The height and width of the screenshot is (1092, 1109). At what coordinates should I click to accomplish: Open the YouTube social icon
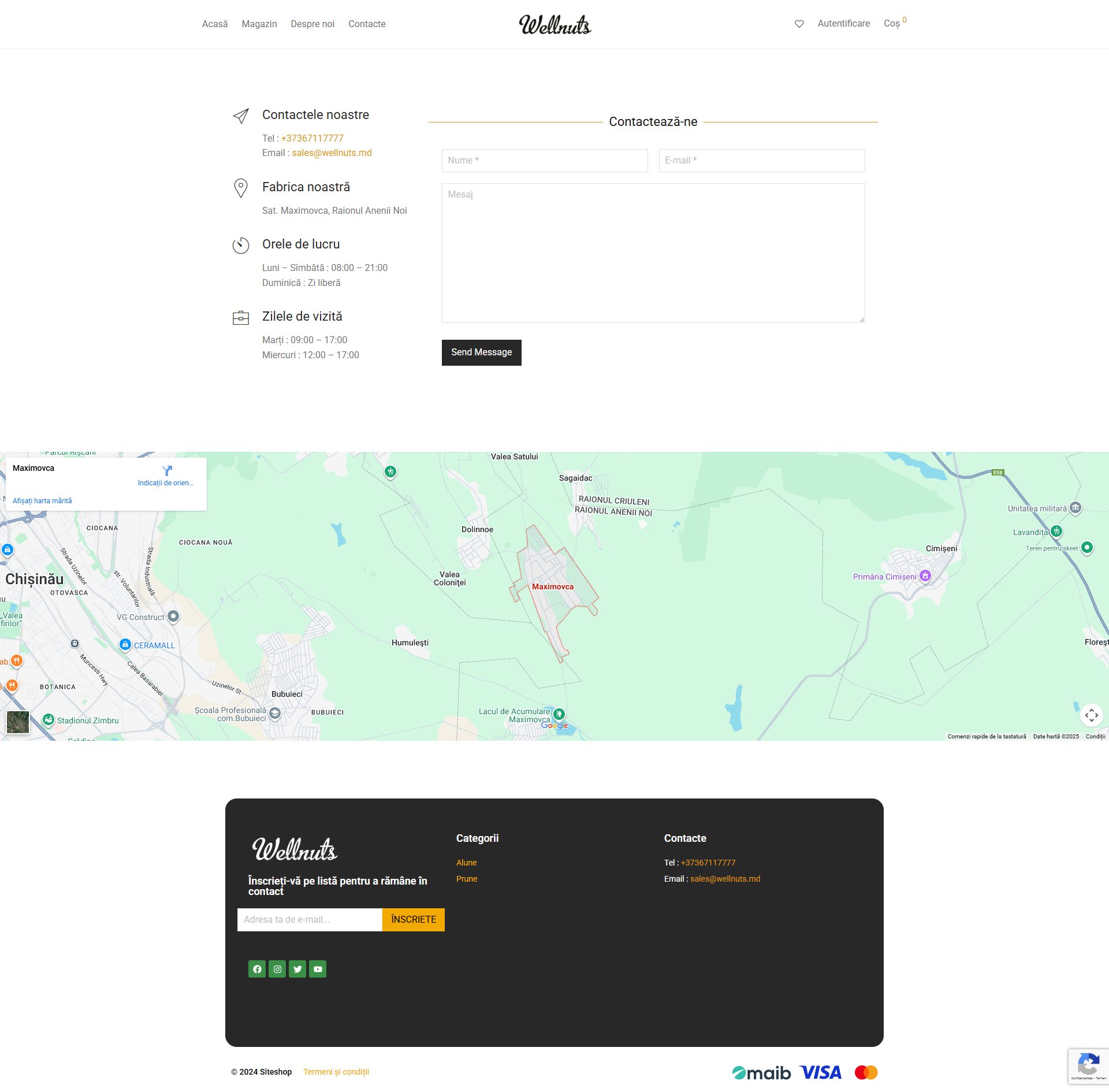coord(318,969)
